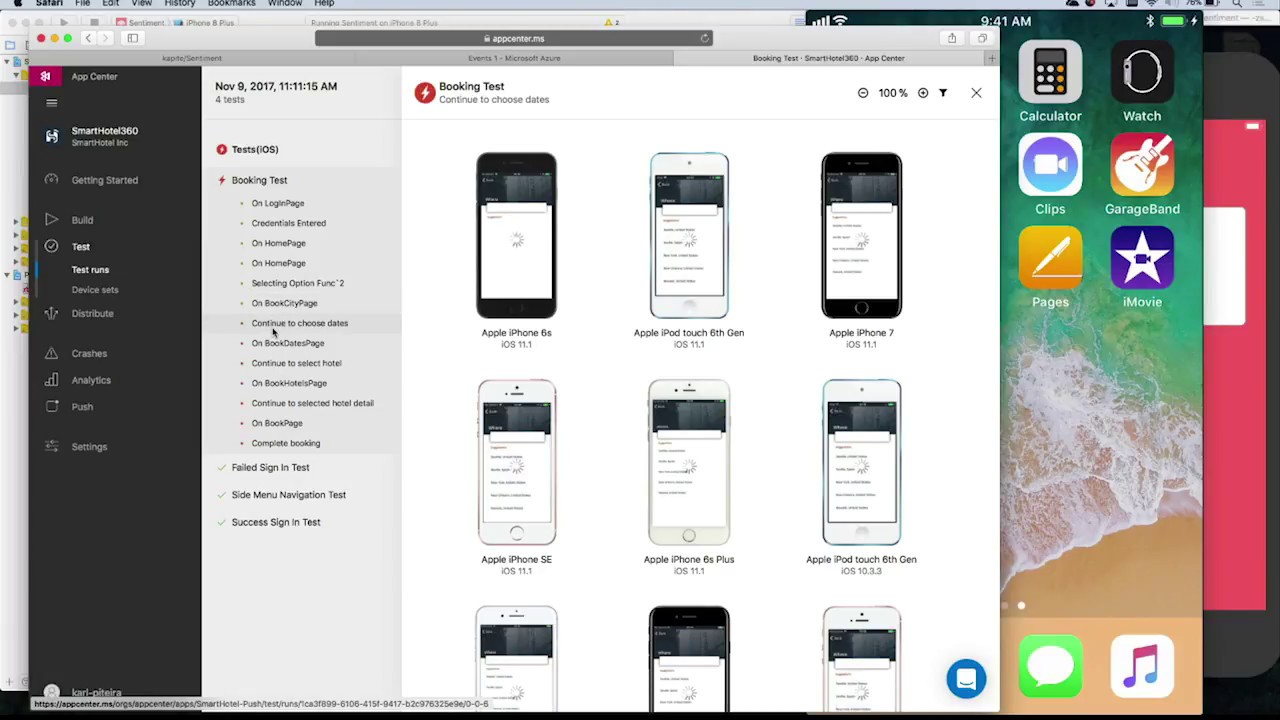Open Apple iPhone 6s Plus screenshot
The image size is (1280, 720).
pyautogui.click(x=689, y=462)
